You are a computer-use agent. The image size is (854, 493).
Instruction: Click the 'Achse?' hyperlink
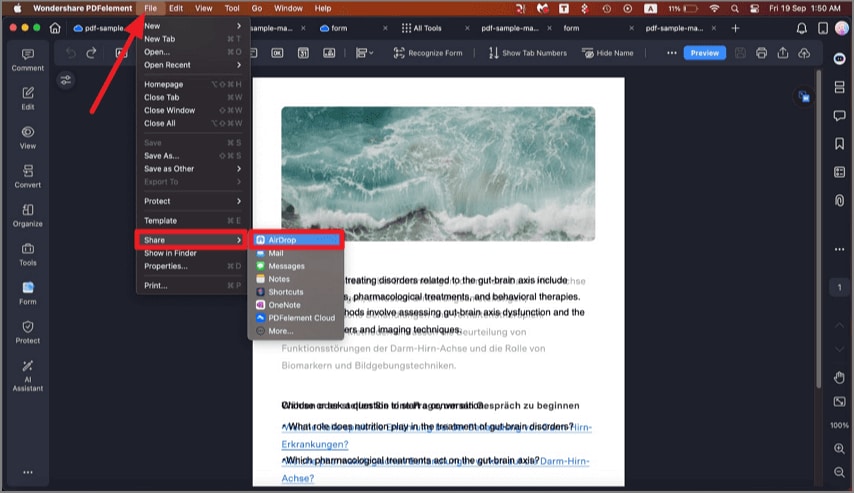(x=298, y=478)
